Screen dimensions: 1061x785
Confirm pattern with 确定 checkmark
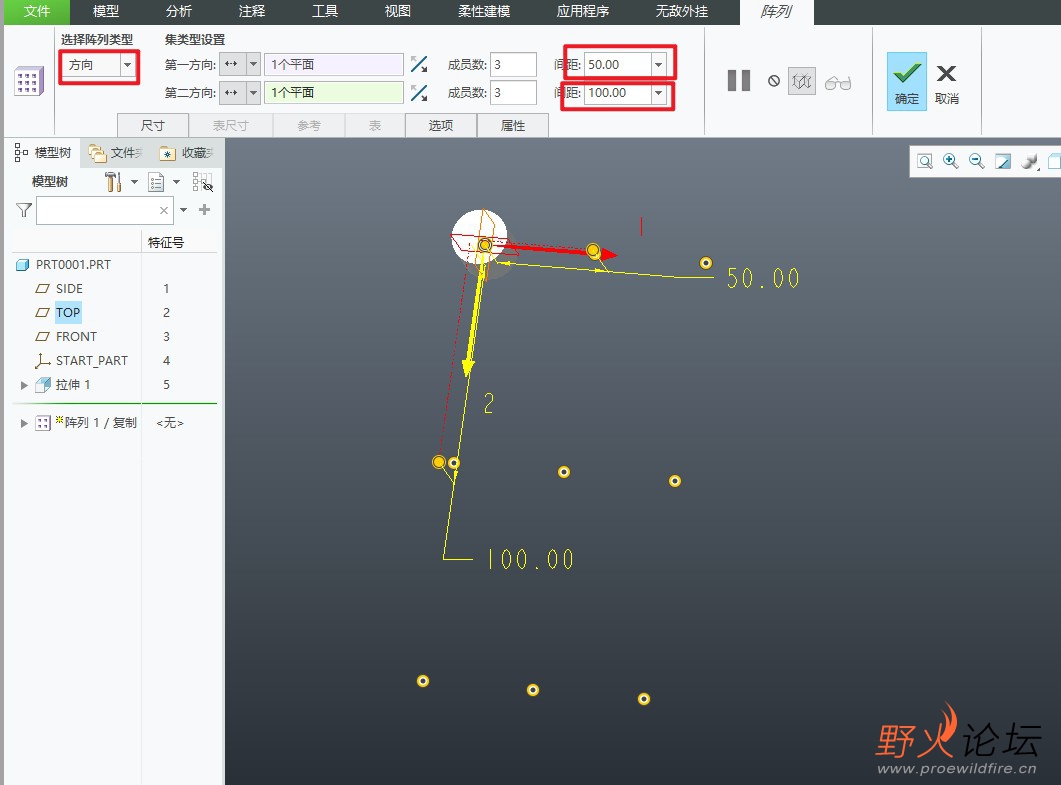pos(907,81)
